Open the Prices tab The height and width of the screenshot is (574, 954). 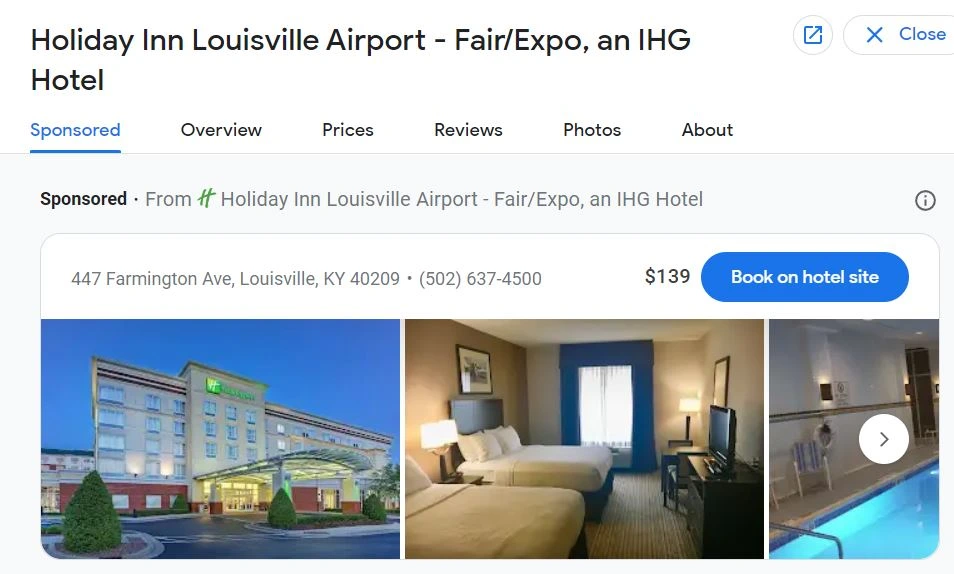pyautogui.click(x=347, y=130)
